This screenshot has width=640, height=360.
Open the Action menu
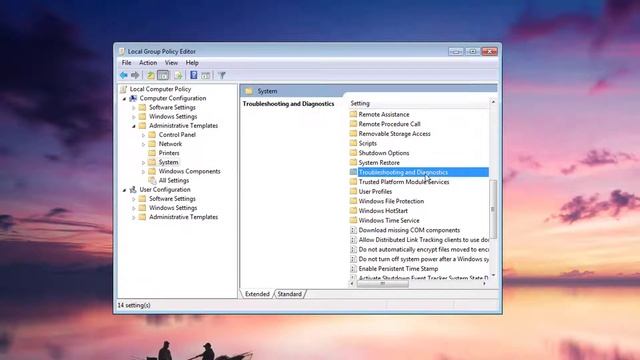[148, 63]
